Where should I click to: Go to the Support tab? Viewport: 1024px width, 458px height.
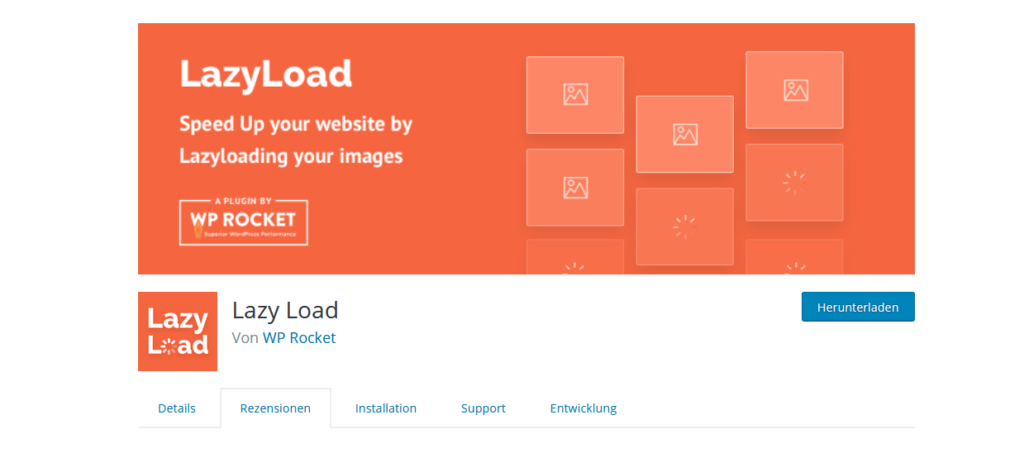coord(483,408)
